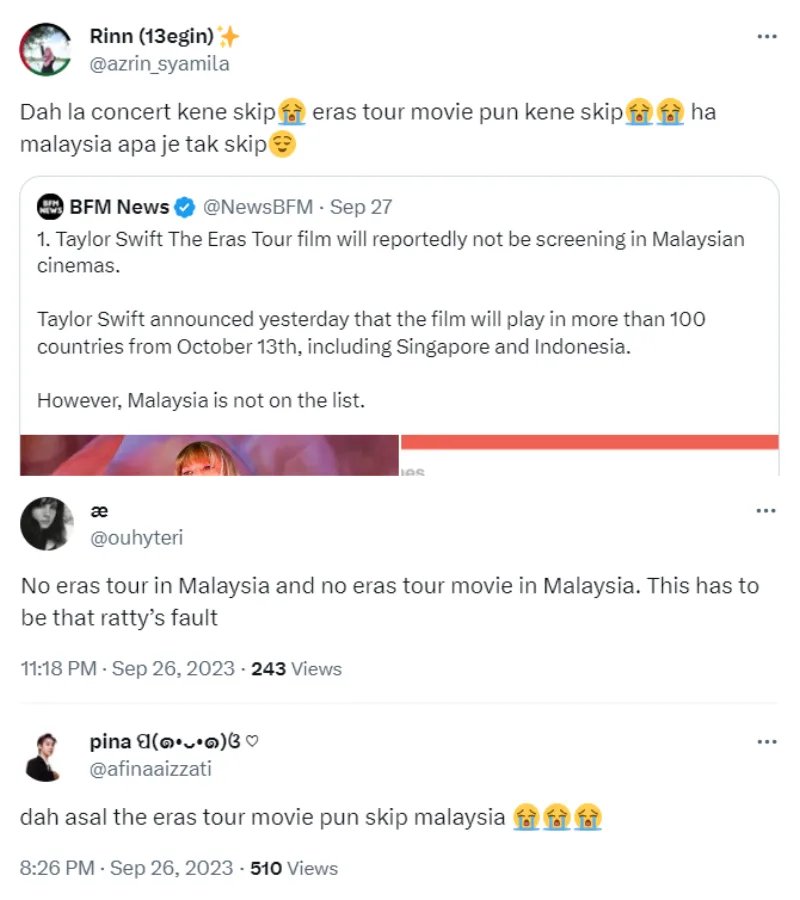This screenshot has width=800, height=900.
Task: Open ouhyteri's profile avatar
Action: click(46, 524)
